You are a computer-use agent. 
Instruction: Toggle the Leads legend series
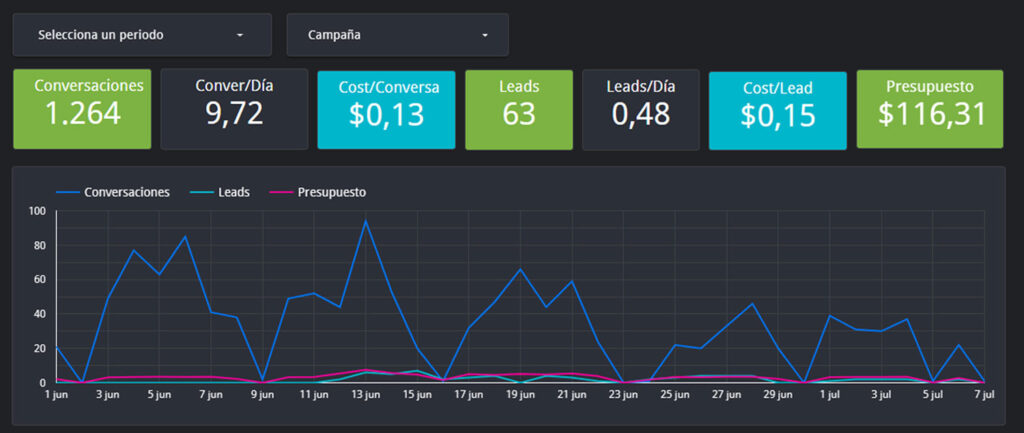[x=233, y=192]
